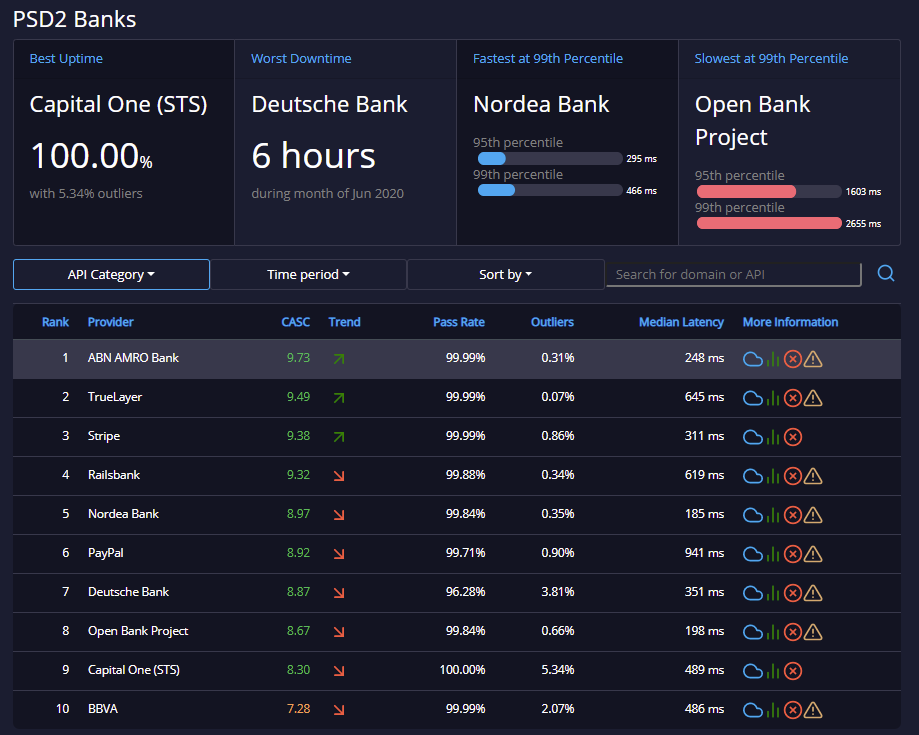
Task: Click the search magnifier icon
Action: pos(886,273)
